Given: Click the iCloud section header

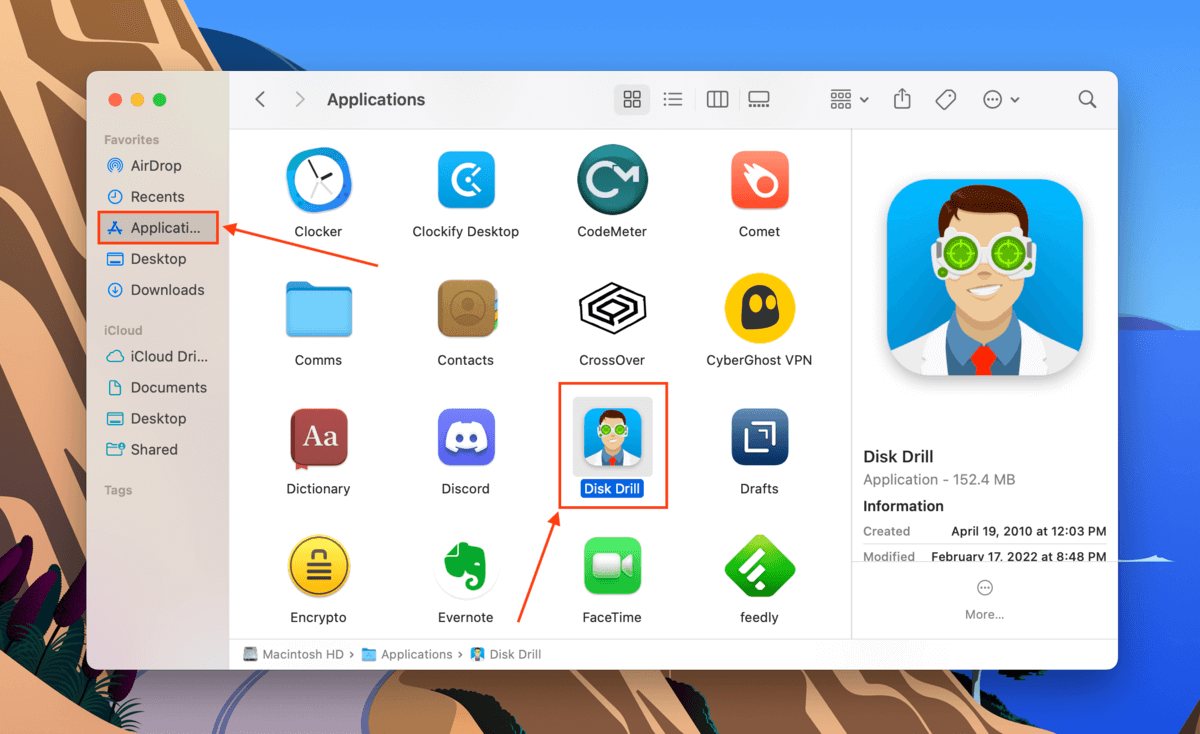Looking at the screenshot, I should (x=123, y=330).
